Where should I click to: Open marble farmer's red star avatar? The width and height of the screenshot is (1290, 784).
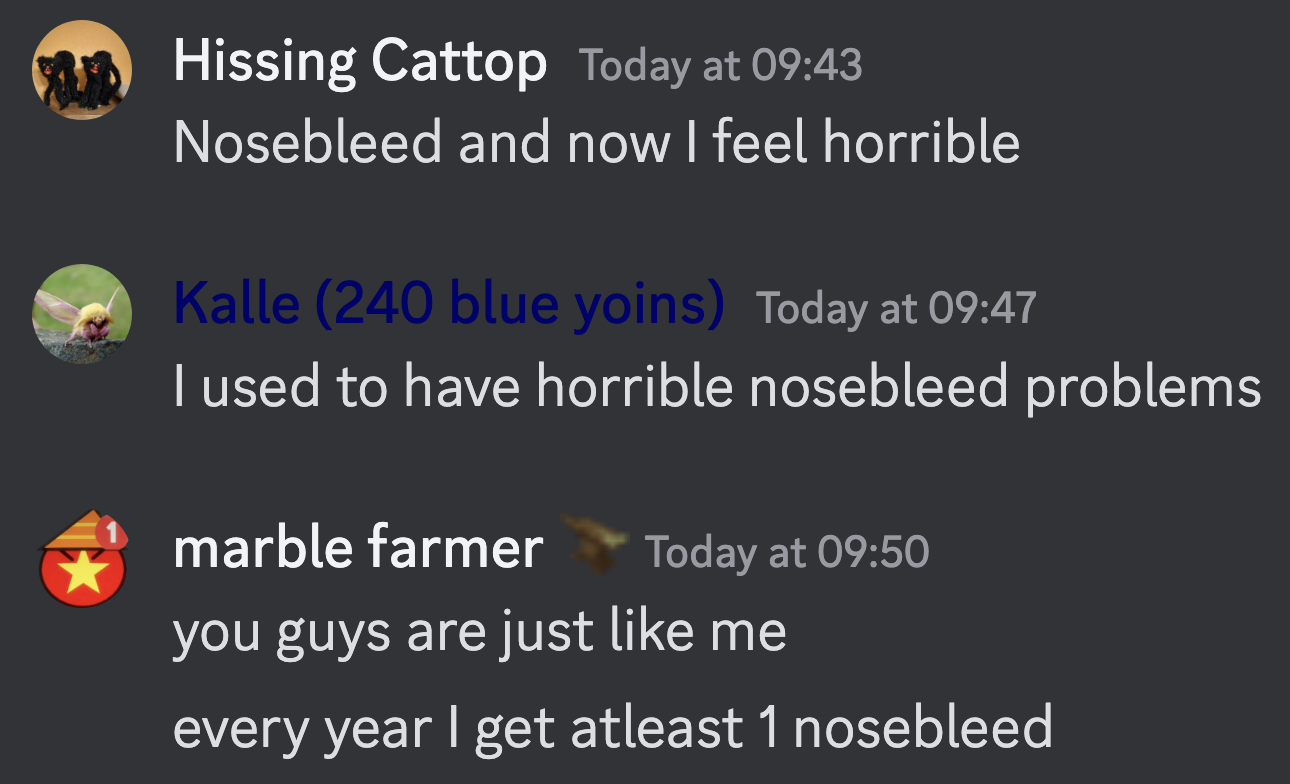(x=82, y=562)
